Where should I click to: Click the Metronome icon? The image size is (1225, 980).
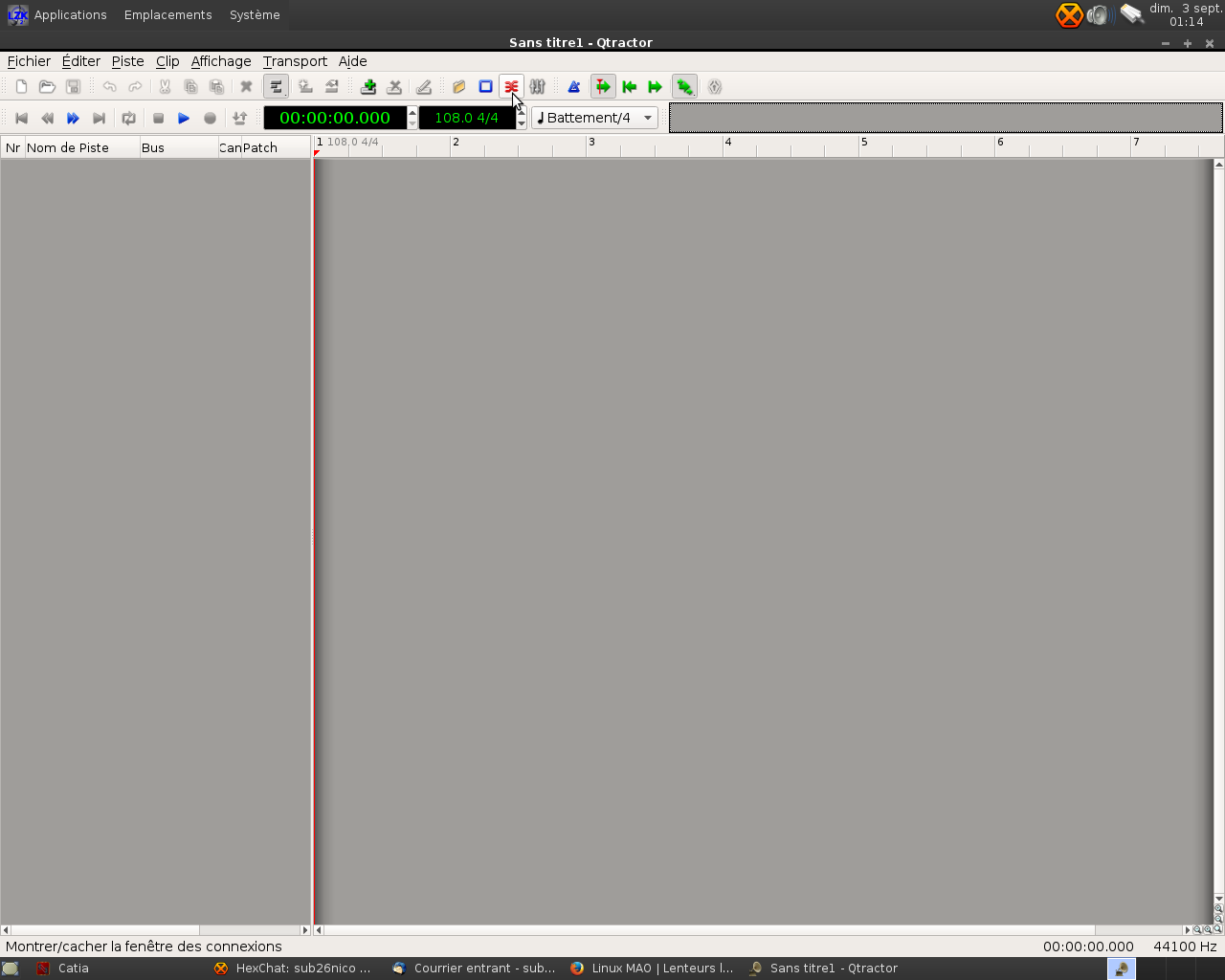(574, 87)
